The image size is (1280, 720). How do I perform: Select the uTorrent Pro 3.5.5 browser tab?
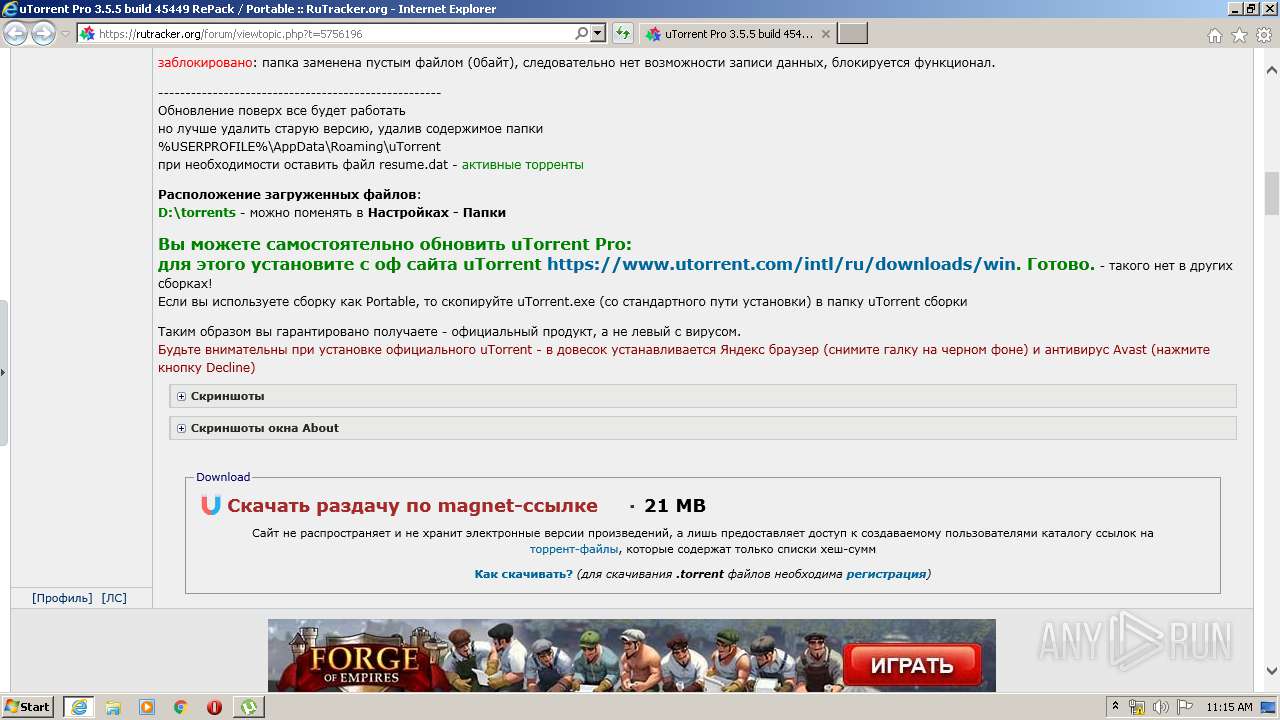pos(738,34)
